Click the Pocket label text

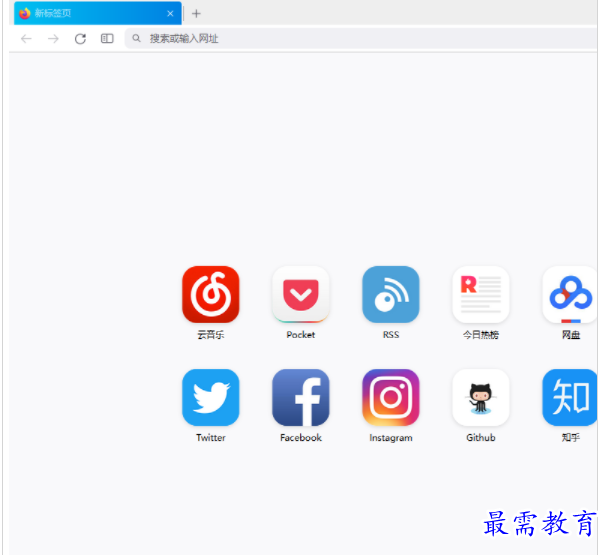coord(301,335)
